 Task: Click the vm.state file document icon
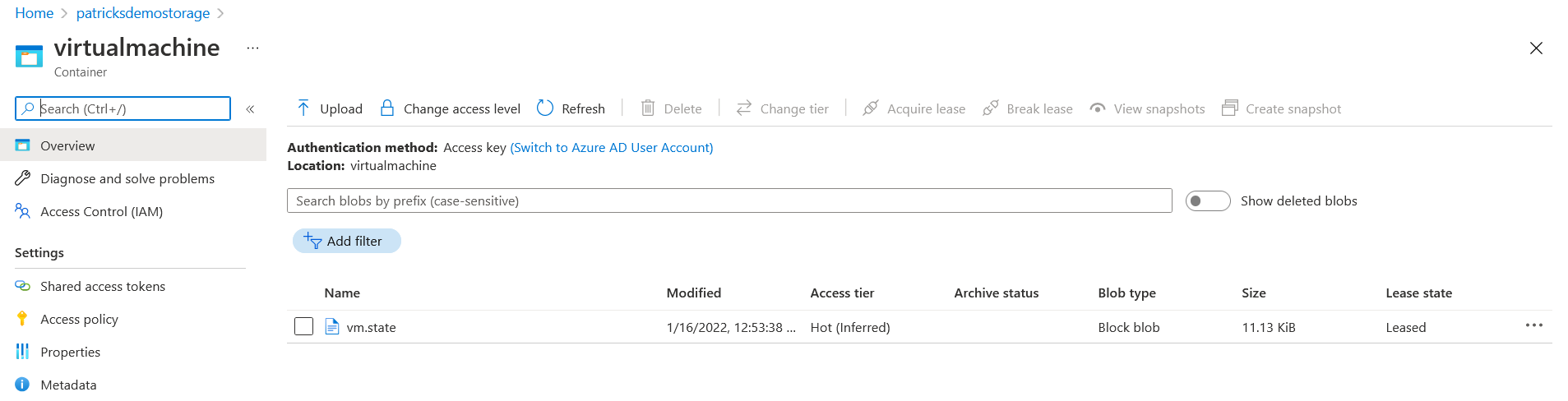tap(332, 327)
